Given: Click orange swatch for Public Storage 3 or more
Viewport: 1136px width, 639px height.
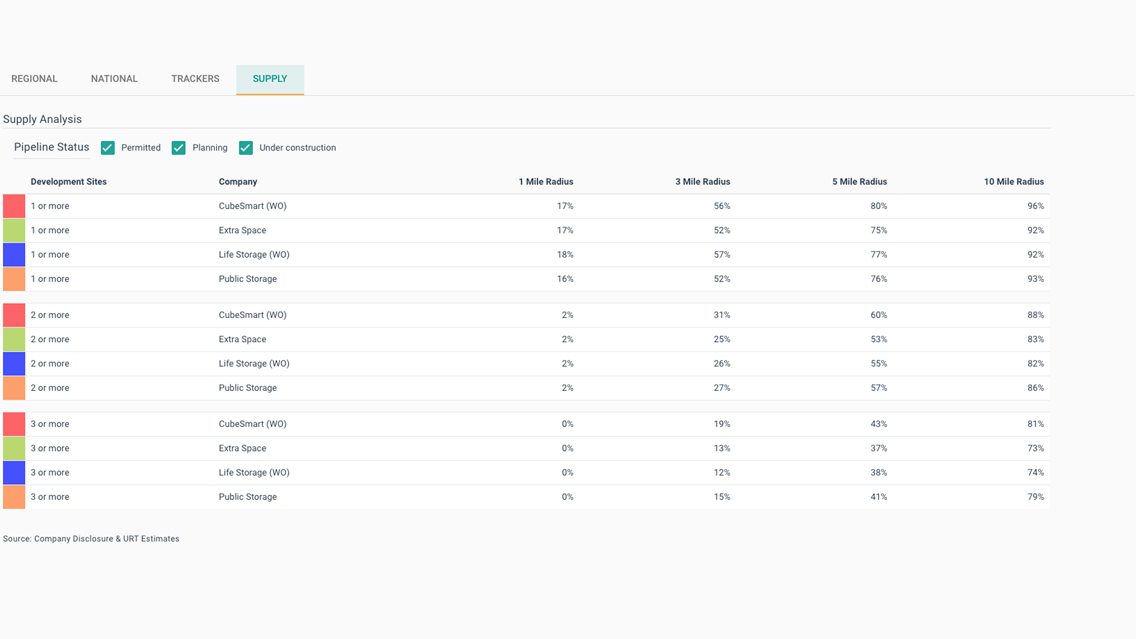Looking at the screenshot, I should tap(14, 497).
